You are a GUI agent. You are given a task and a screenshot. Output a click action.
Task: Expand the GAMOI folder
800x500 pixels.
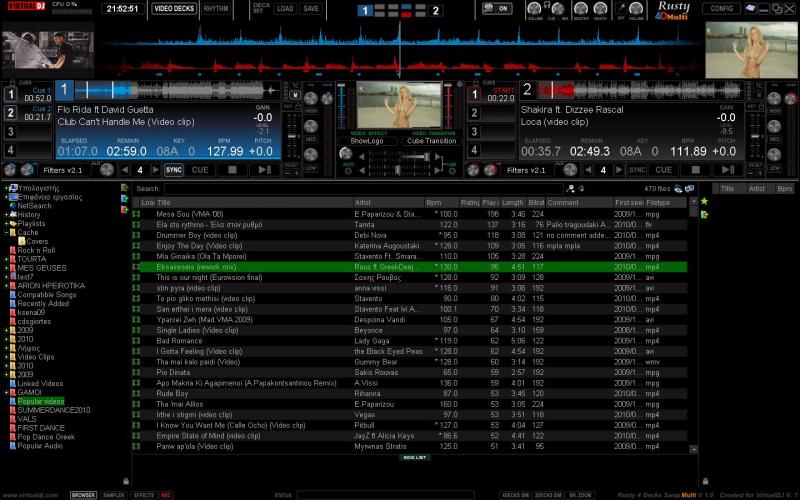click(6, 392)
